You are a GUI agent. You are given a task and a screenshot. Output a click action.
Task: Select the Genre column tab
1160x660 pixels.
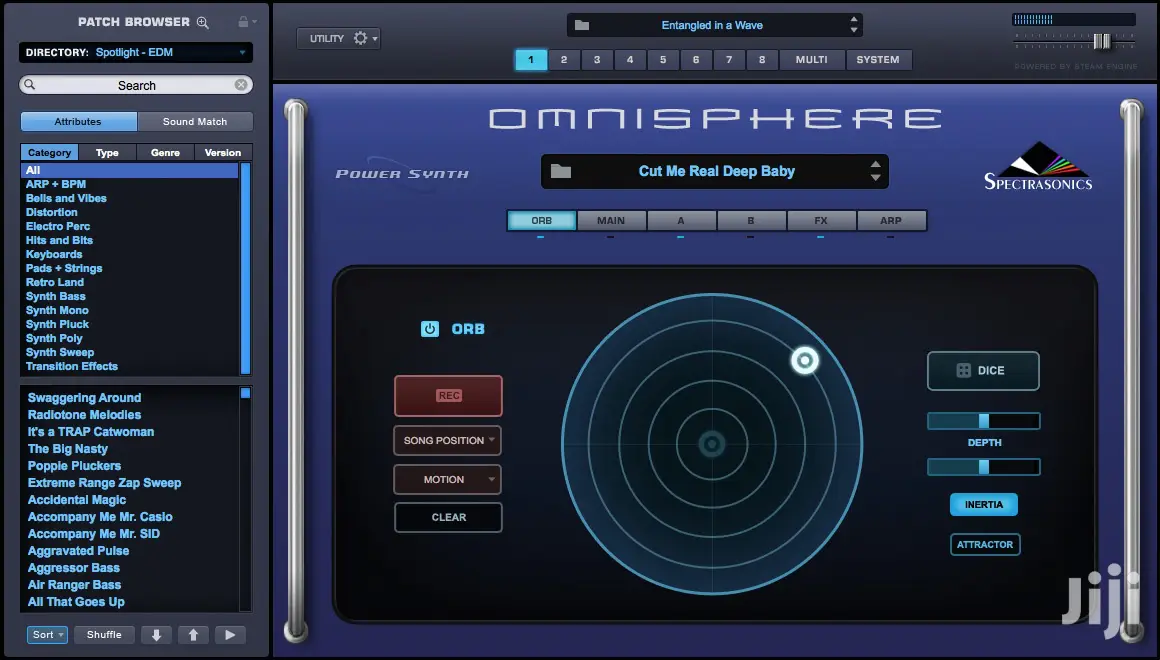[165, 152]
